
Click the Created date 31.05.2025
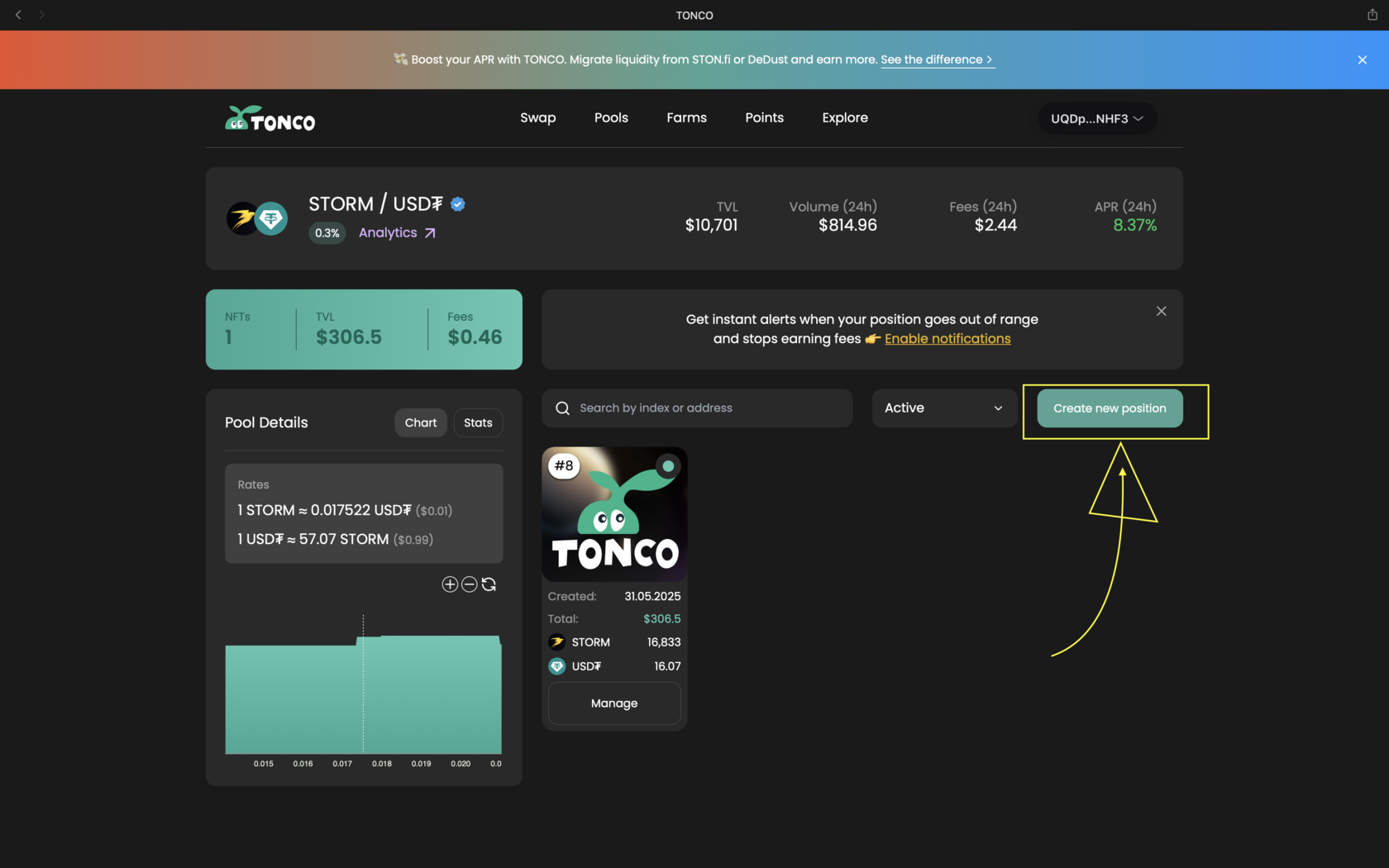pos(652,596)
